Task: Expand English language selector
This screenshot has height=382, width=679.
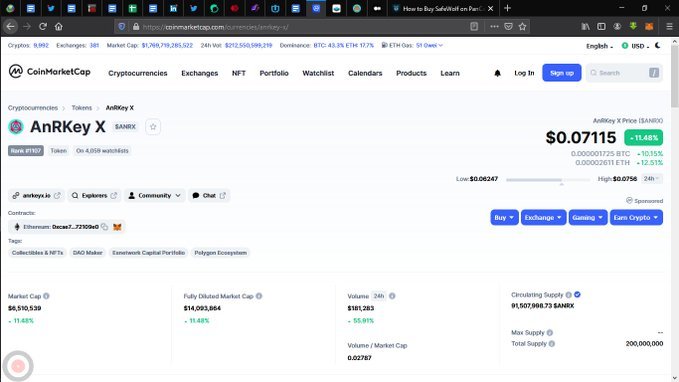Action: tap(599, 46)
